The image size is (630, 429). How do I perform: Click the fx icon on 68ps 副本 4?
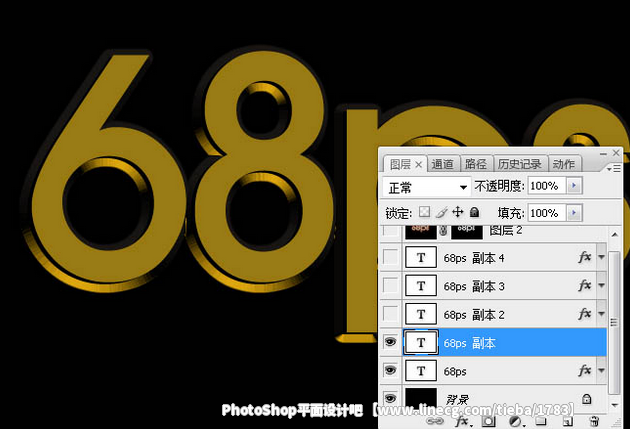pyautogui.click(x=585, y=258)
